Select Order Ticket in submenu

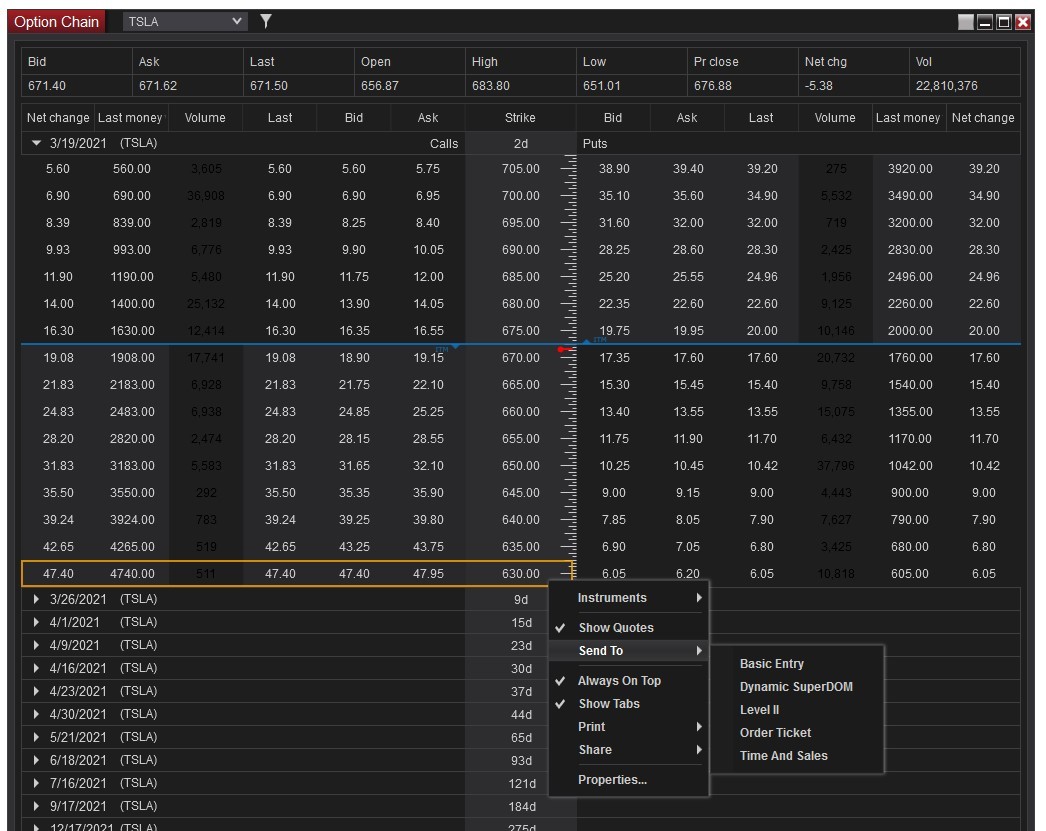click(775, 733)
